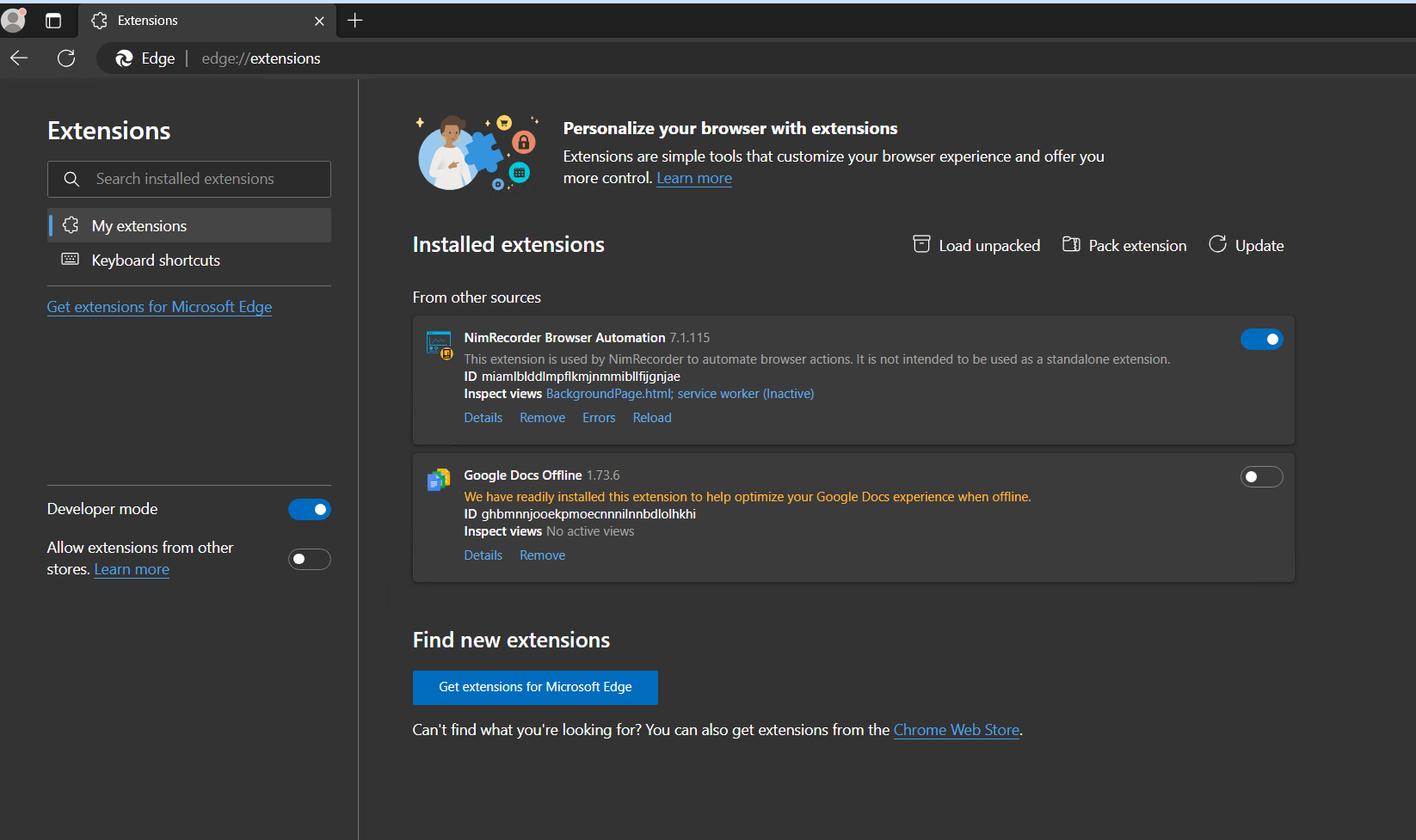Disable the NimRecorder Browser Automation extension

point(1261,340)
